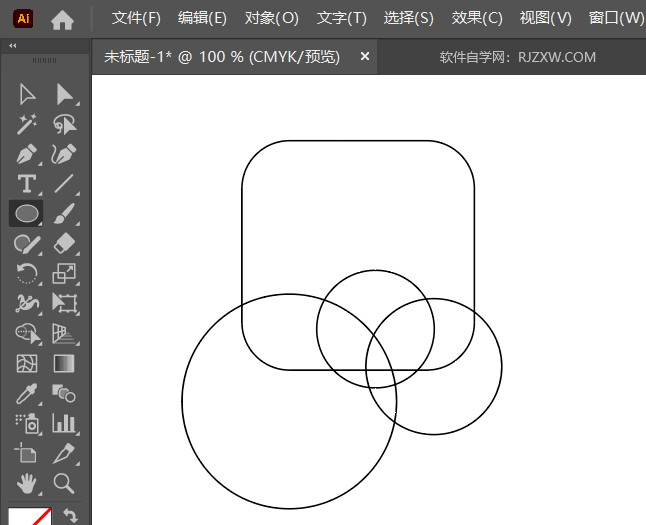Select the Mesh tool

pos(27,363)
